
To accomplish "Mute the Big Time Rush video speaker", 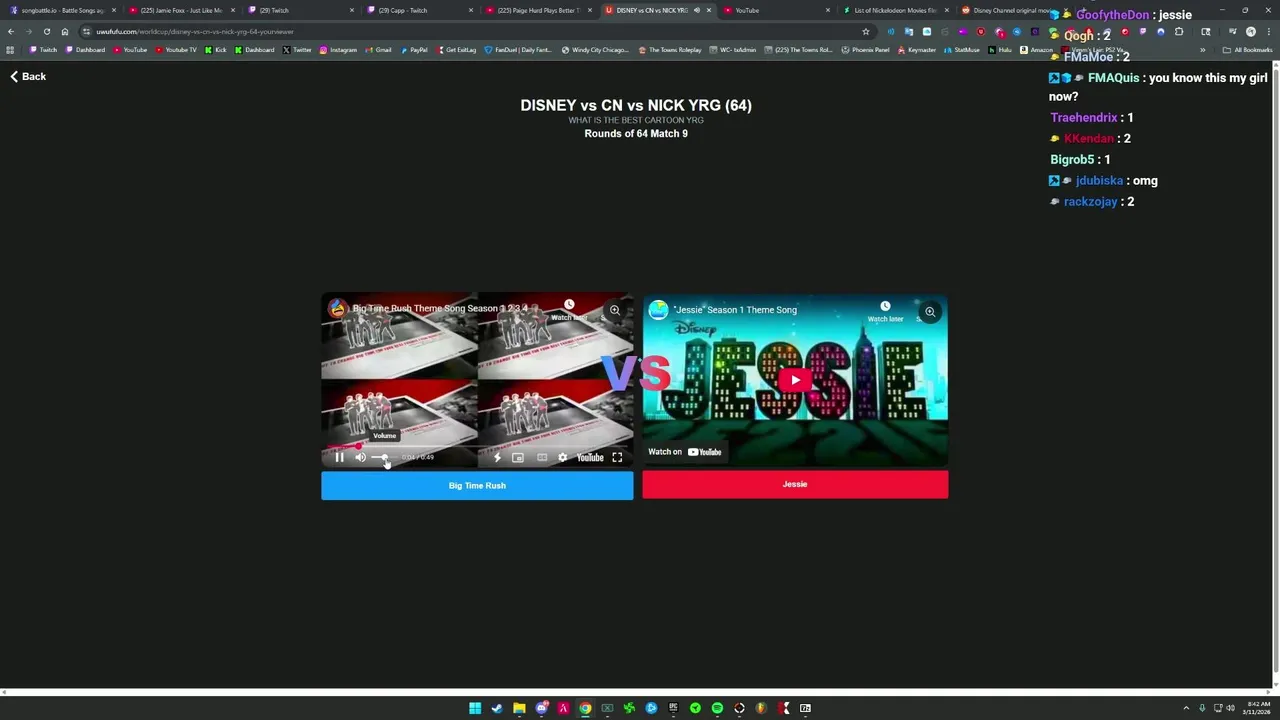I will 361,457.
